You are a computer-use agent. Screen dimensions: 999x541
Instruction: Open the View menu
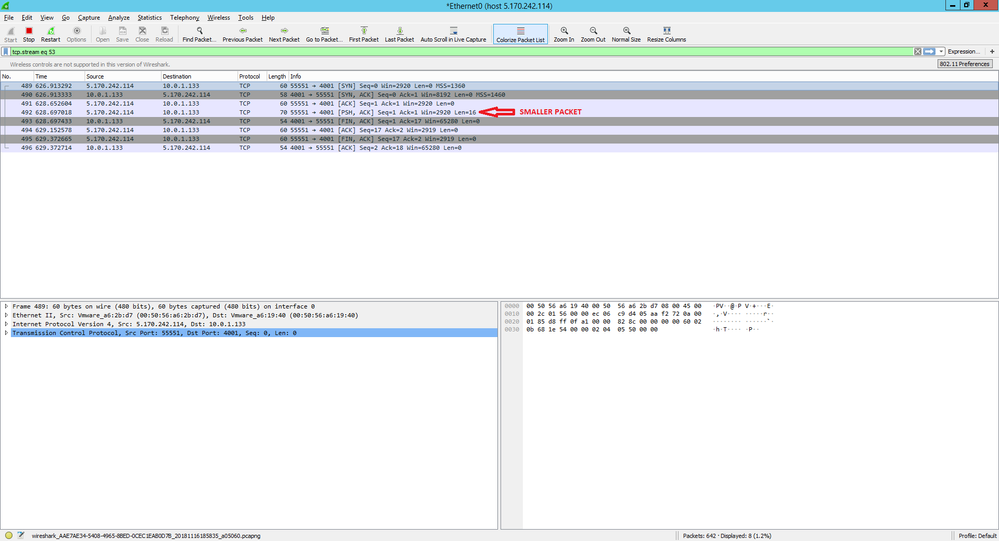pyautogui.click(x=47, y=18)
